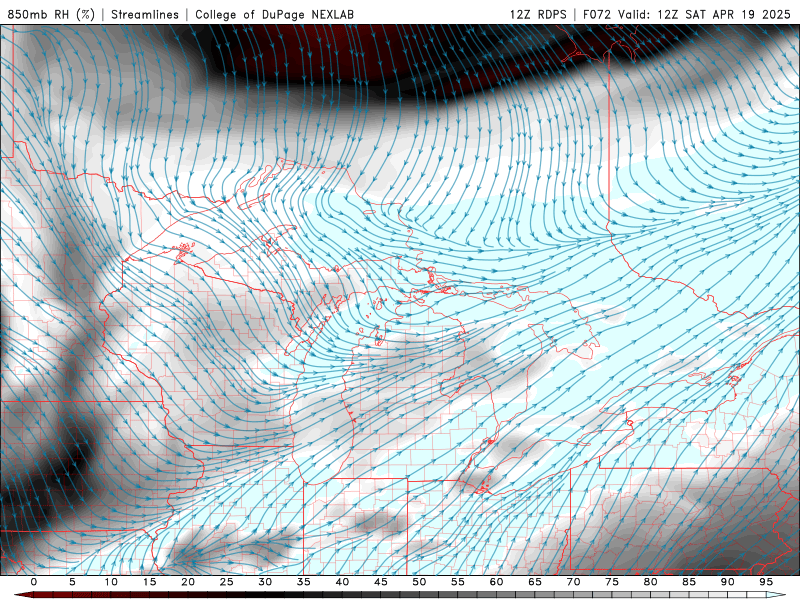
Task: Click the '20' tick label on the legend
Action: 188,582
